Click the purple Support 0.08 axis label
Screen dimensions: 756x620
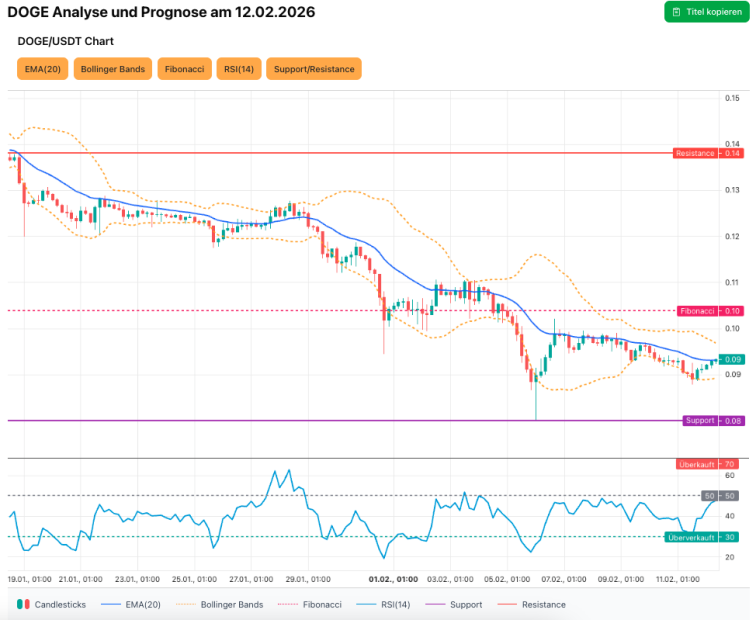click(x=712, y=420)
